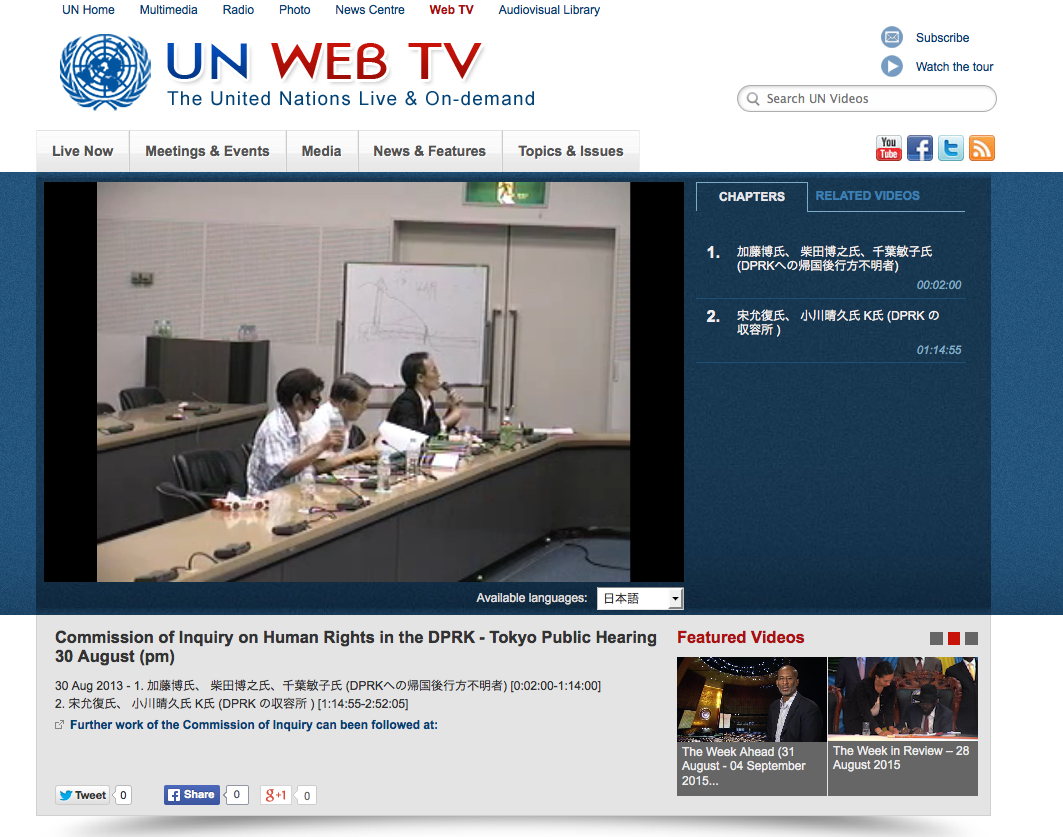This screenshot has height=837, width=1063.
Task: Go to UN Home link
Action: tap(88, 10)
